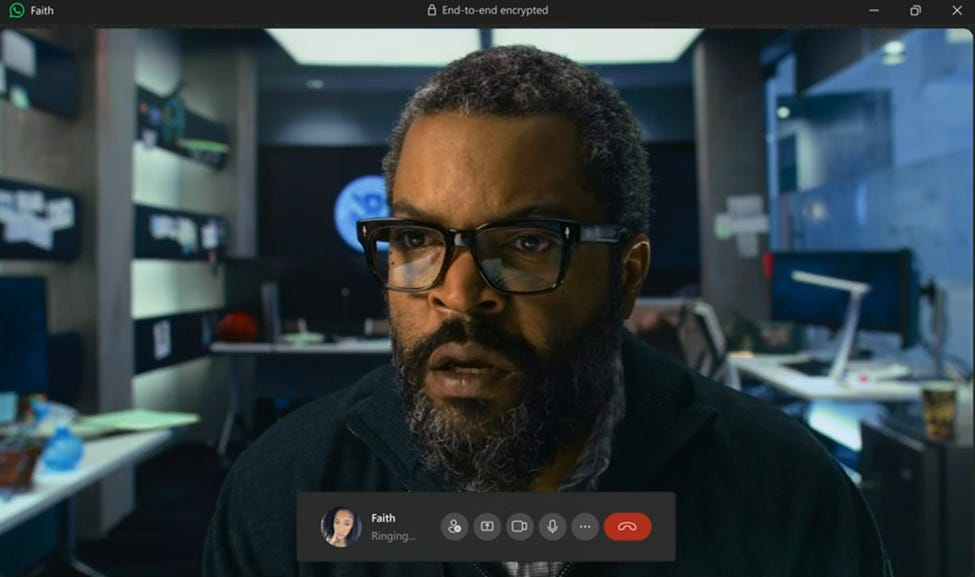This screenshot has height=577, width=975.
Task: Mute the microphone
Action: tap(552, 527)
